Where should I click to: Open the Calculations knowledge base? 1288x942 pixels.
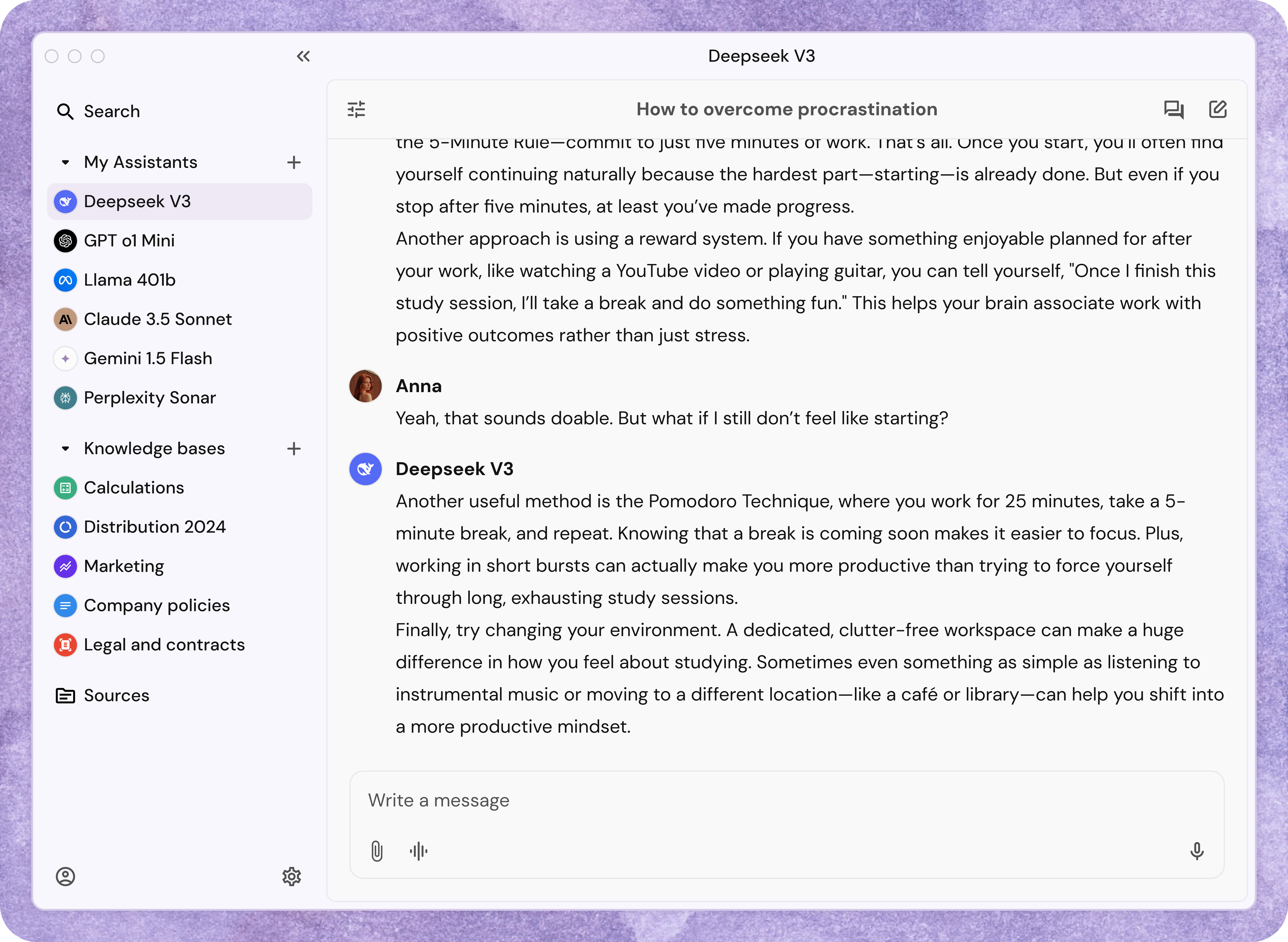[x=180, y=488]
